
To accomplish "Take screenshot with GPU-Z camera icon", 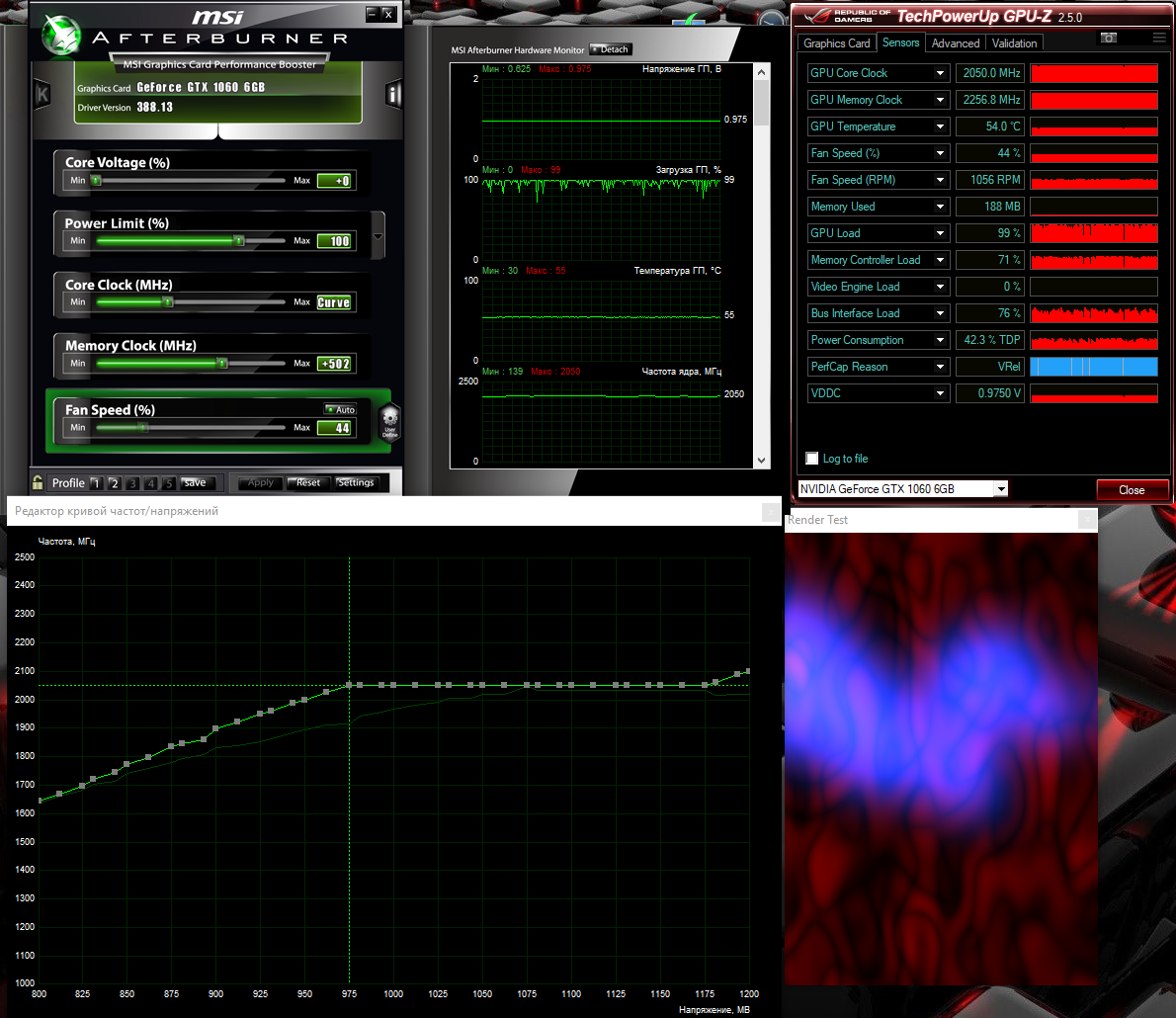I will click(1109, 38).
